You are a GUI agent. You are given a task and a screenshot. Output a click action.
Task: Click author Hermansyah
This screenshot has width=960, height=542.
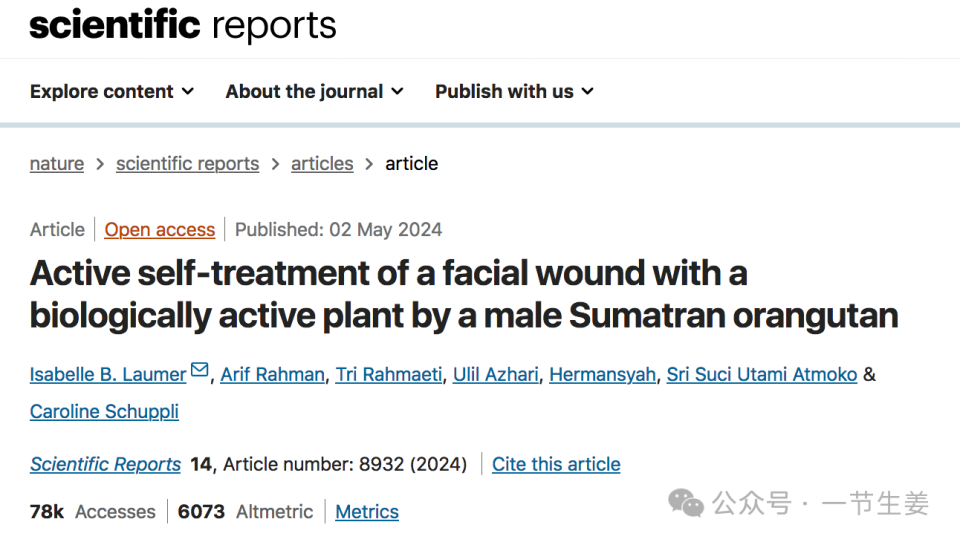pyautogui.click(x=603, y=375)
